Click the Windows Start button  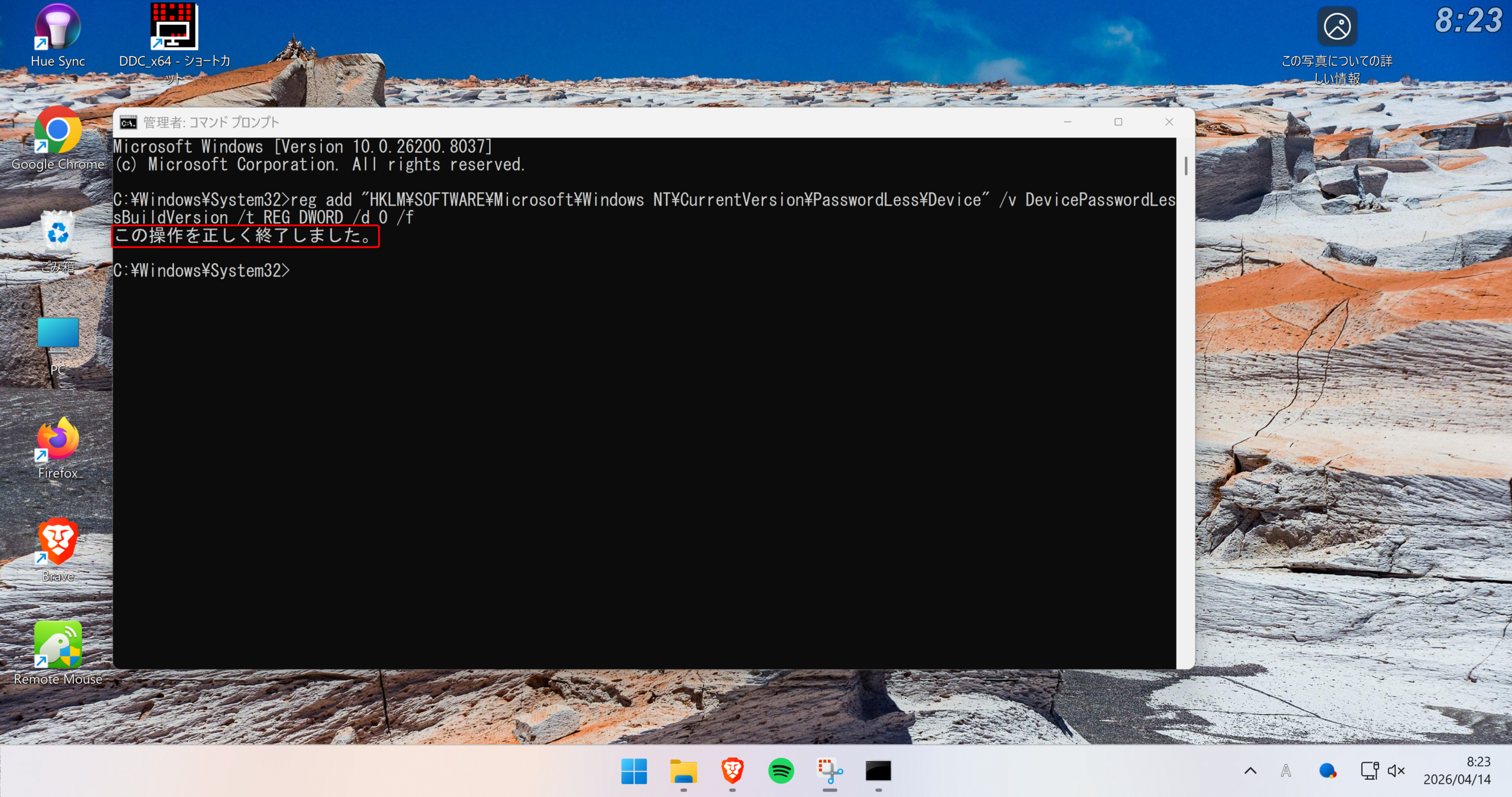click(634, 771)
